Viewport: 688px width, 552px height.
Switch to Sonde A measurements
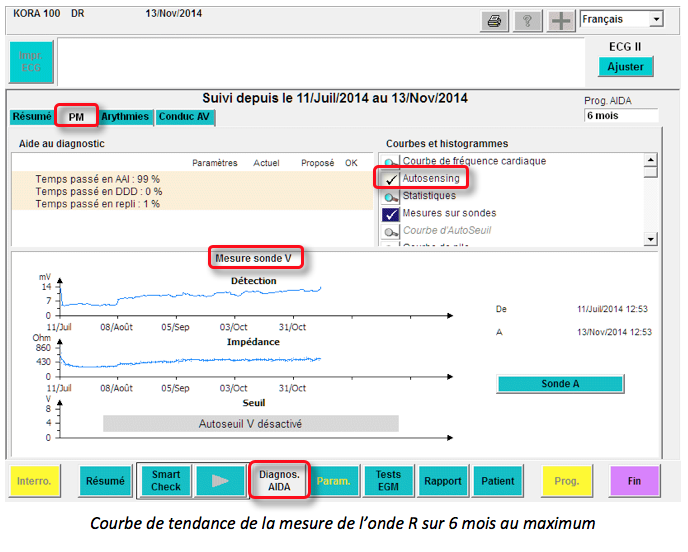(560, 384)
